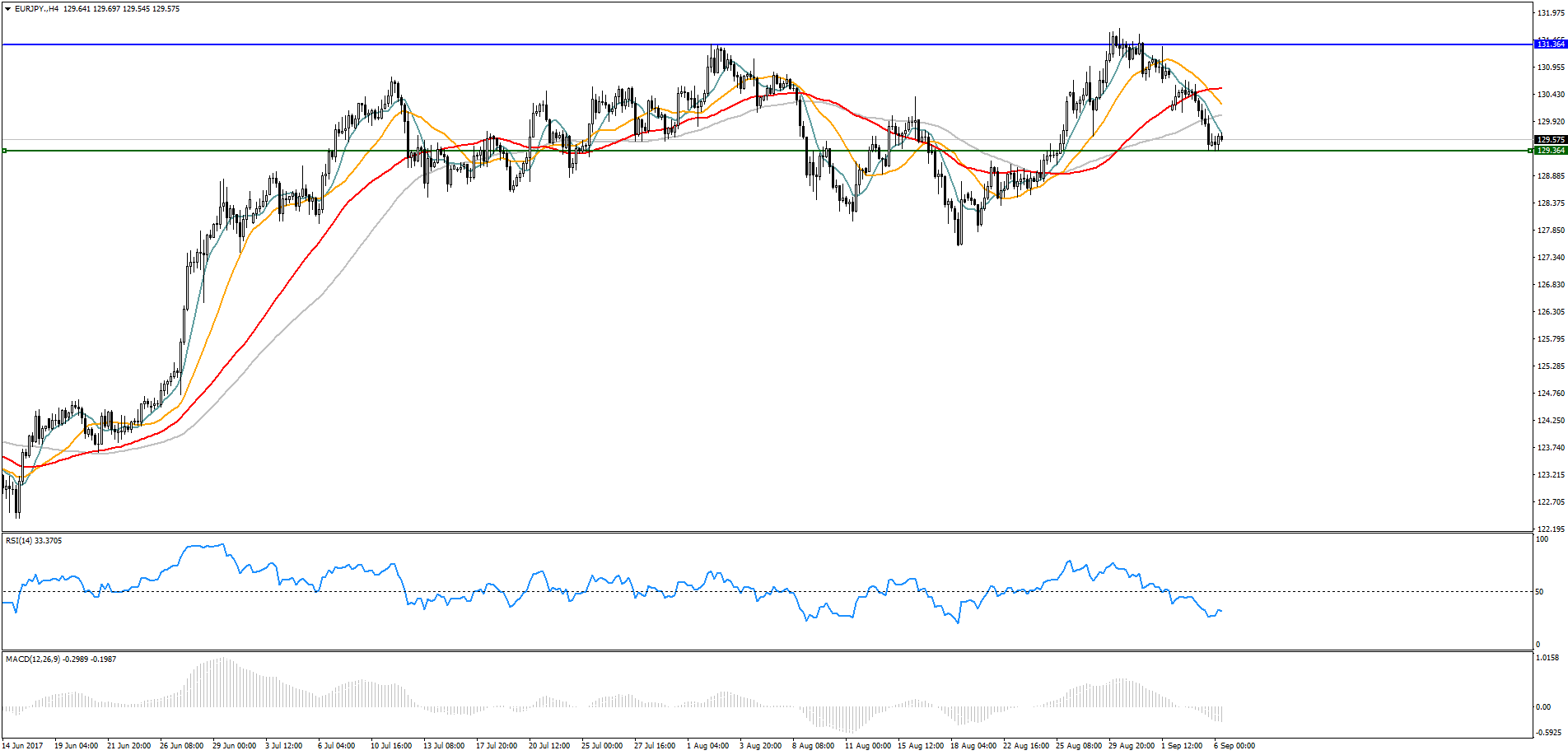Select green line's right-end square handle
Viewport: 1568px width, 755px height.
(1530, 151)
